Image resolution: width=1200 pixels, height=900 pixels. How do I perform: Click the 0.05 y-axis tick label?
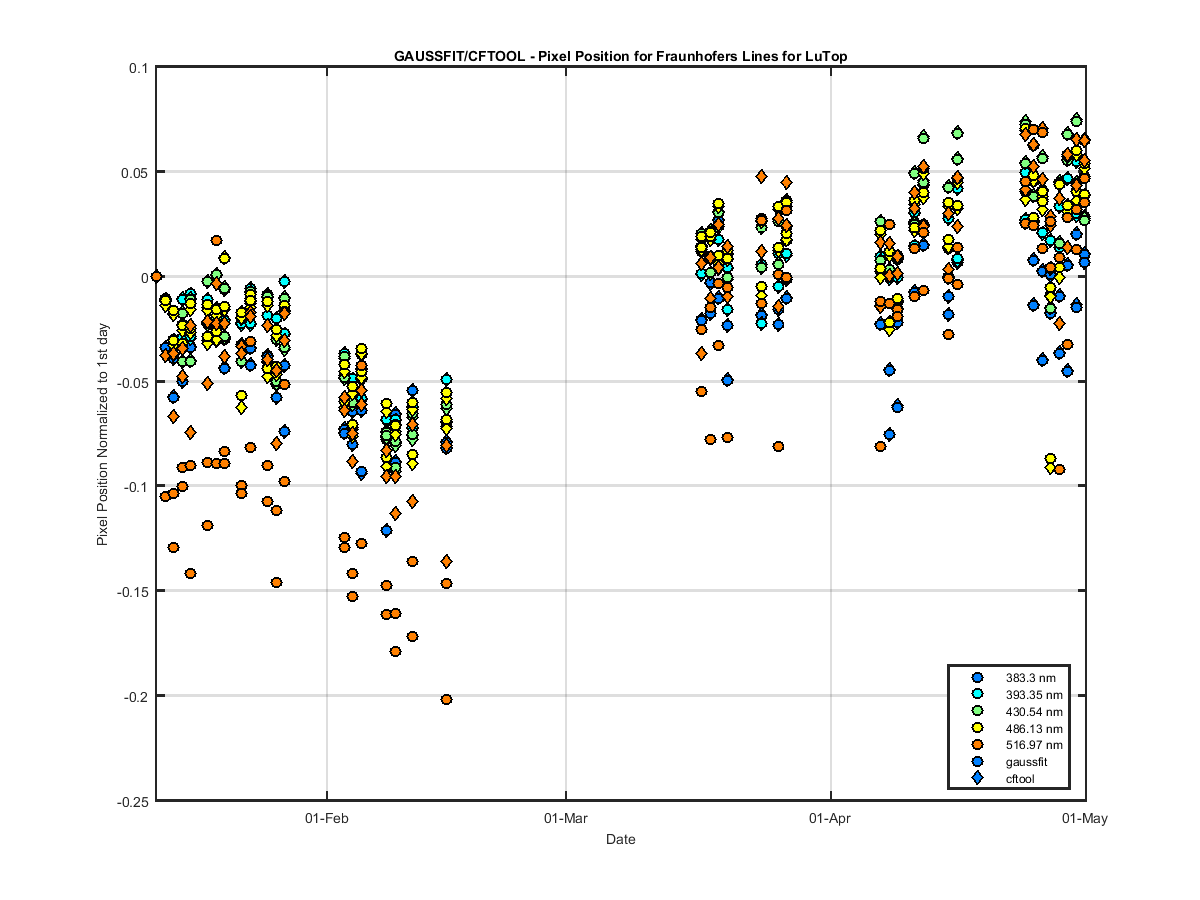tap(136, 172)
